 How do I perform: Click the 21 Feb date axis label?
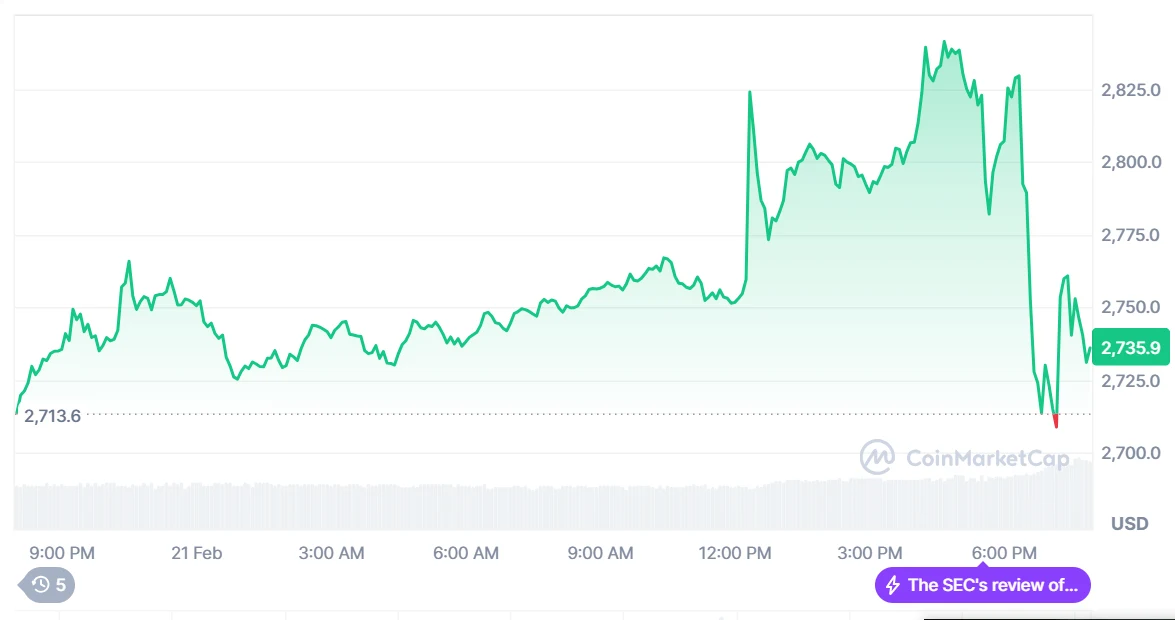click(196, 553)
